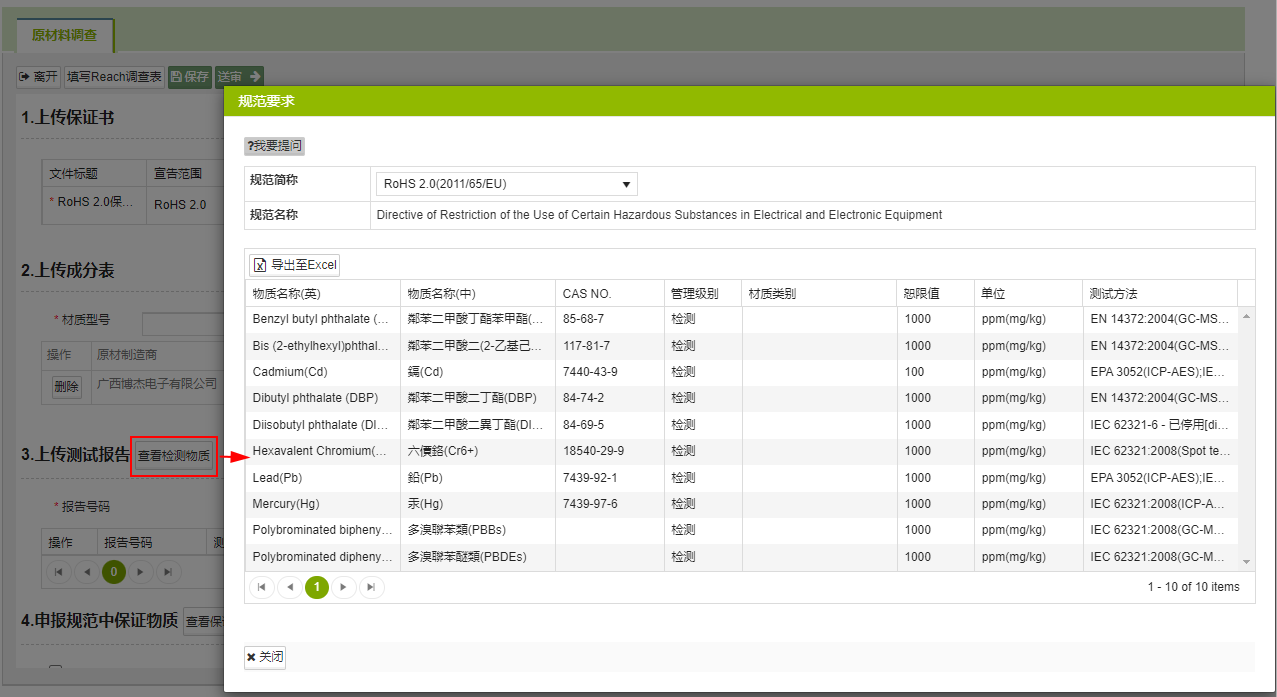
Task: Click 多溴聯苯類(PBBs) cell
Action: point(477,530)
